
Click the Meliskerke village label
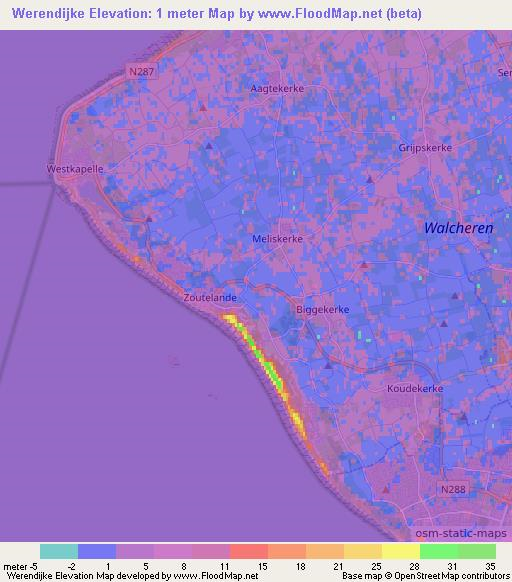[277, 239]
